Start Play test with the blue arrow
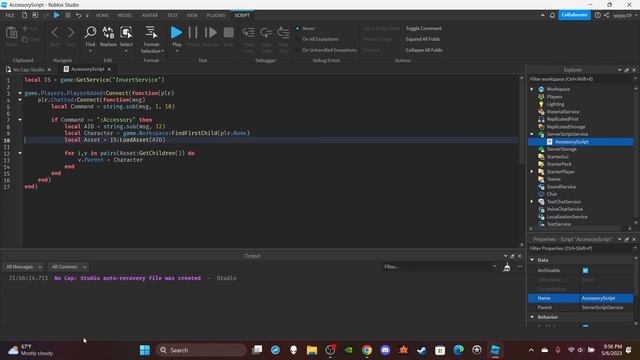 176,32
